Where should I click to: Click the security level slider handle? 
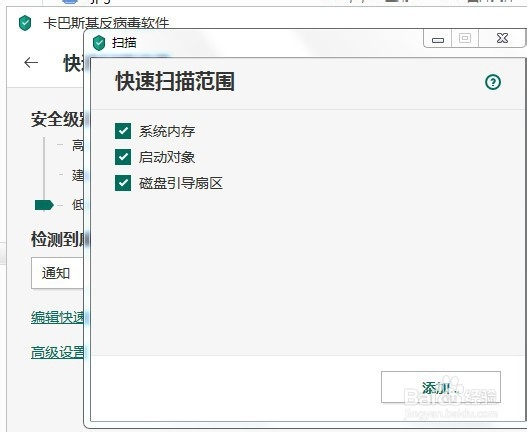tap(44, 205)
